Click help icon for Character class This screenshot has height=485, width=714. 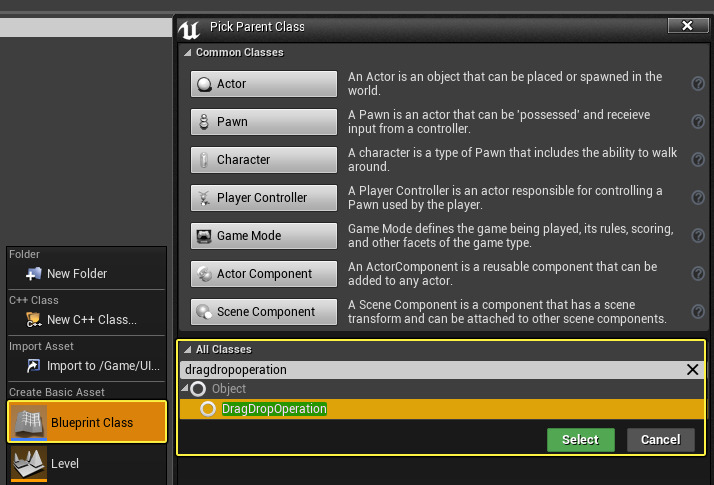[698, 160]
